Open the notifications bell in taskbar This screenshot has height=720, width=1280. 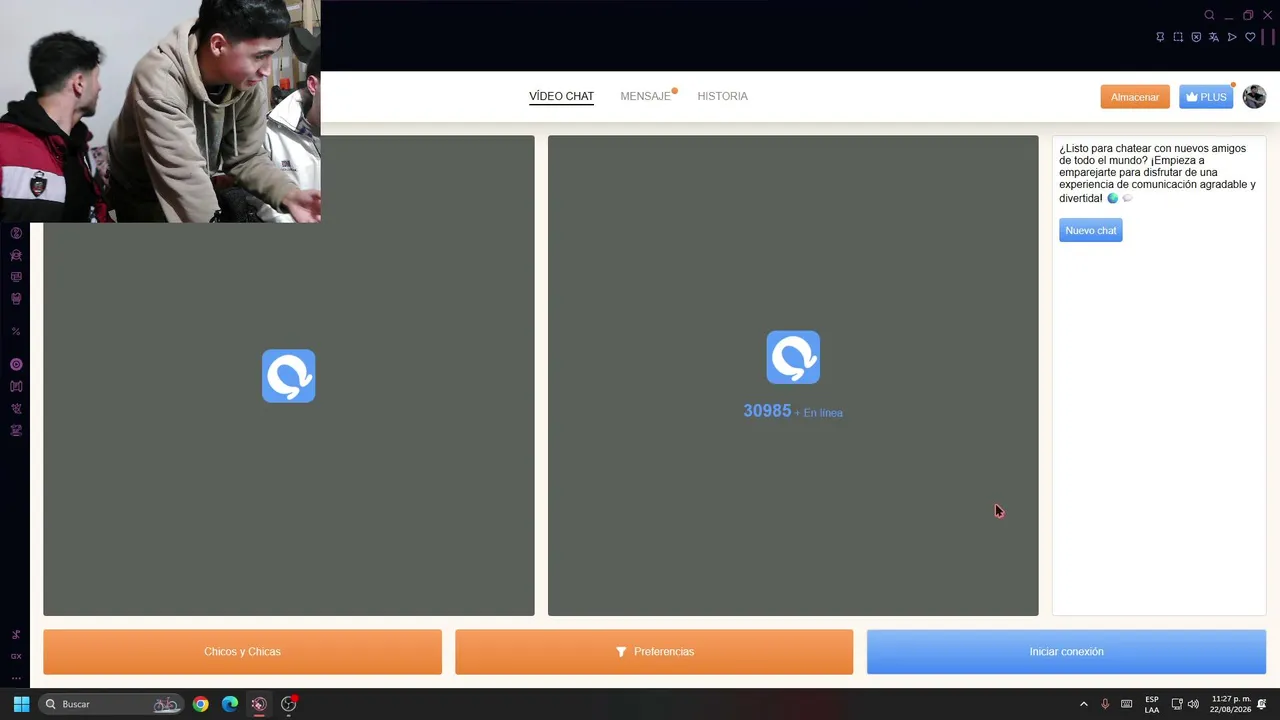pyautogui.click(x=1262, y=704)
